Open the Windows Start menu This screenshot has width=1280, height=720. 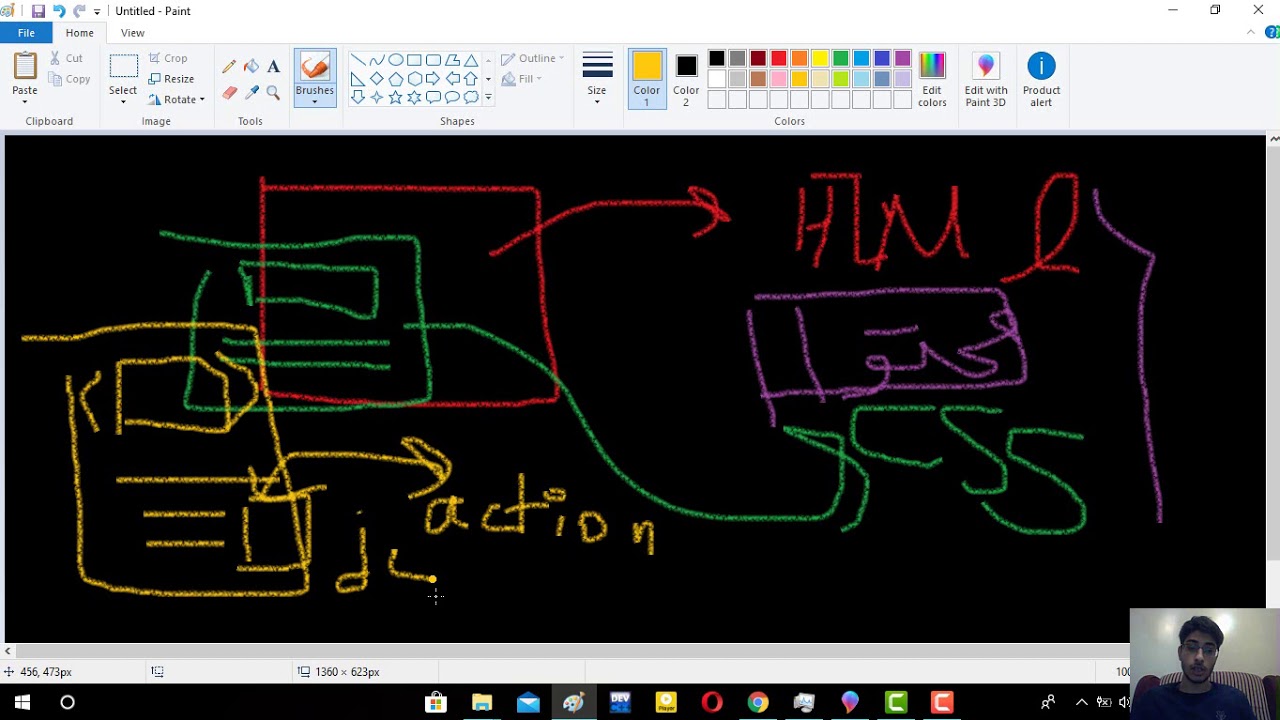click(x=22, y=702)
